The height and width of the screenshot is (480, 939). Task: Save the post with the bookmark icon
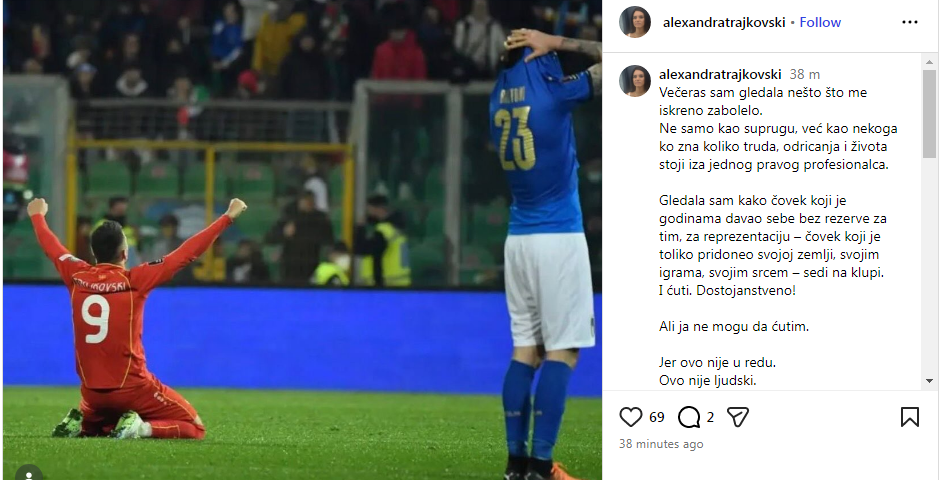point(910,417)
